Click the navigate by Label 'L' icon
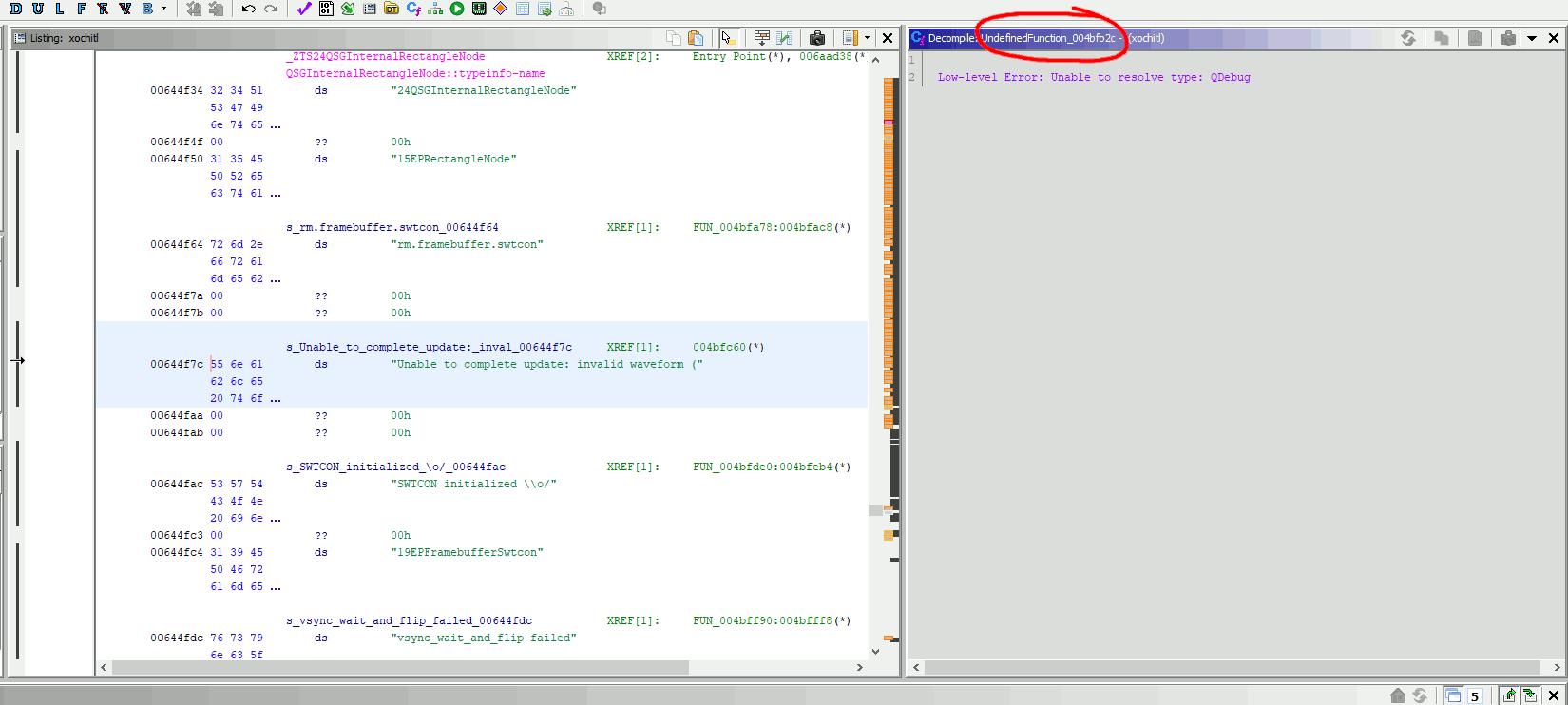The width and height of the screenshot is (1568, 705). 59,9
